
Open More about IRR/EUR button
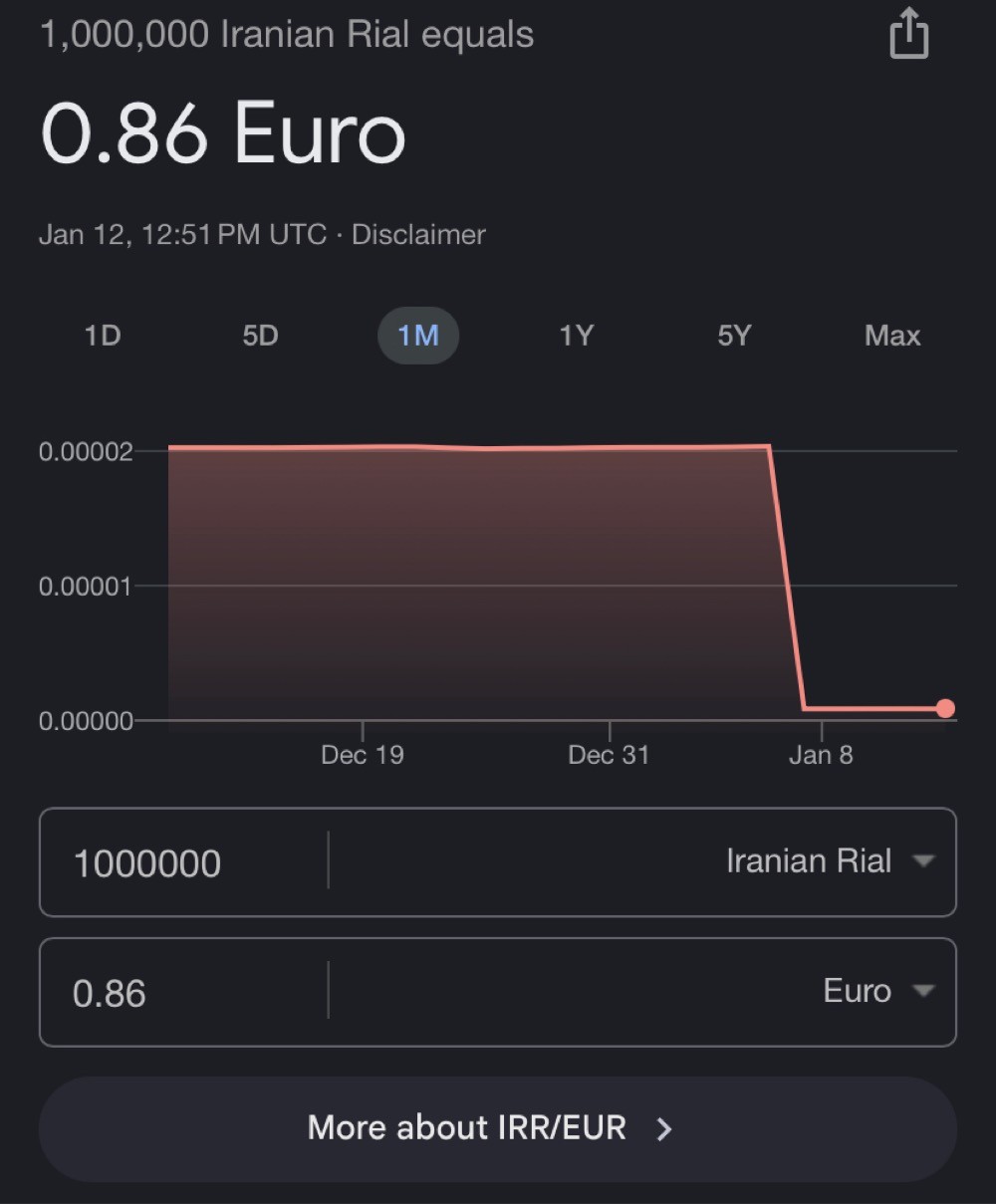tap(498, 1128)
